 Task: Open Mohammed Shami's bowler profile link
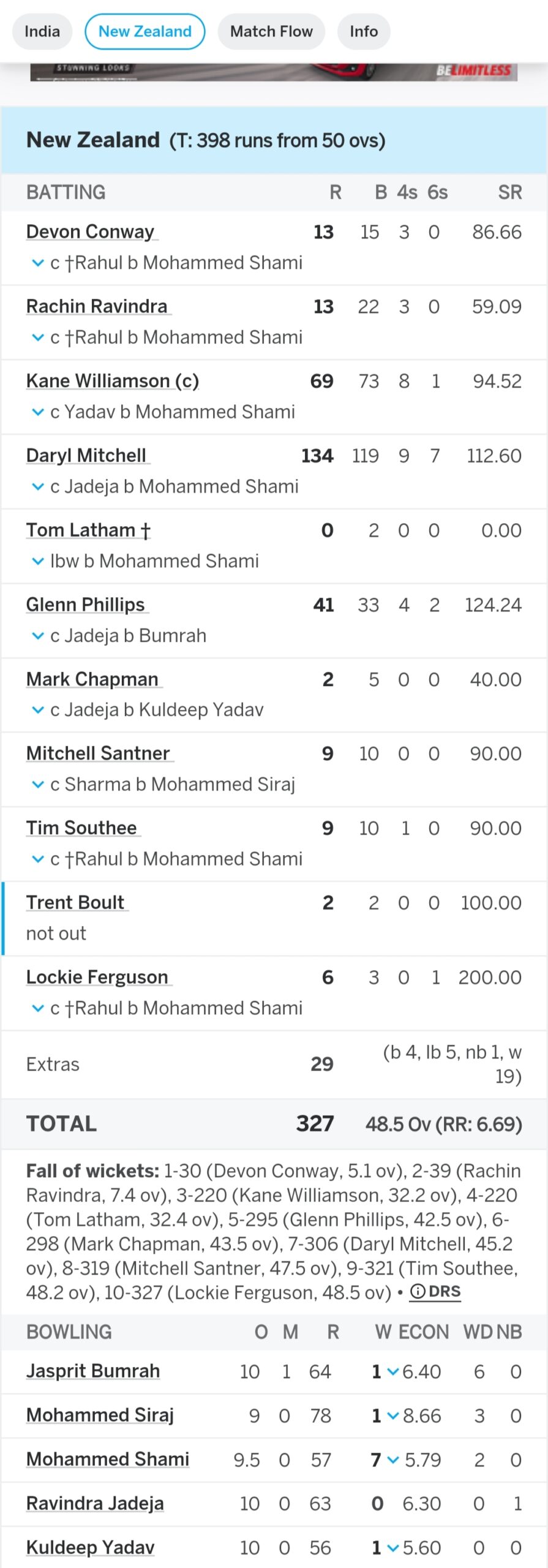tap(108, 1459)
